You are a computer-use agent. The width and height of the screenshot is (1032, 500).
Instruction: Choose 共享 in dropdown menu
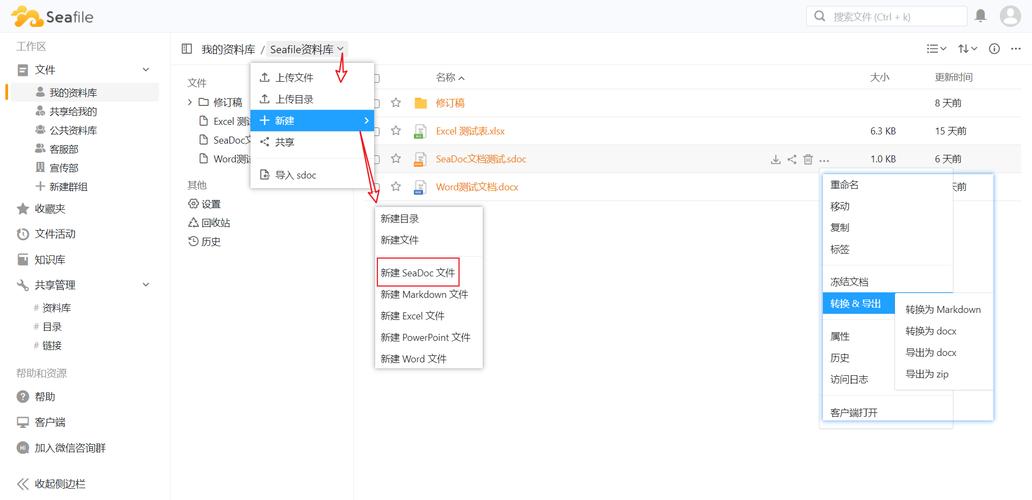[312, 142]
